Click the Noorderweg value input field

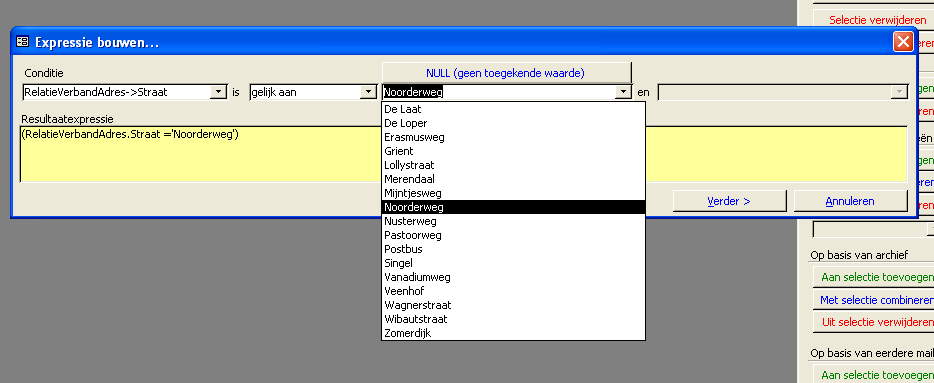(x=499, y=92)
